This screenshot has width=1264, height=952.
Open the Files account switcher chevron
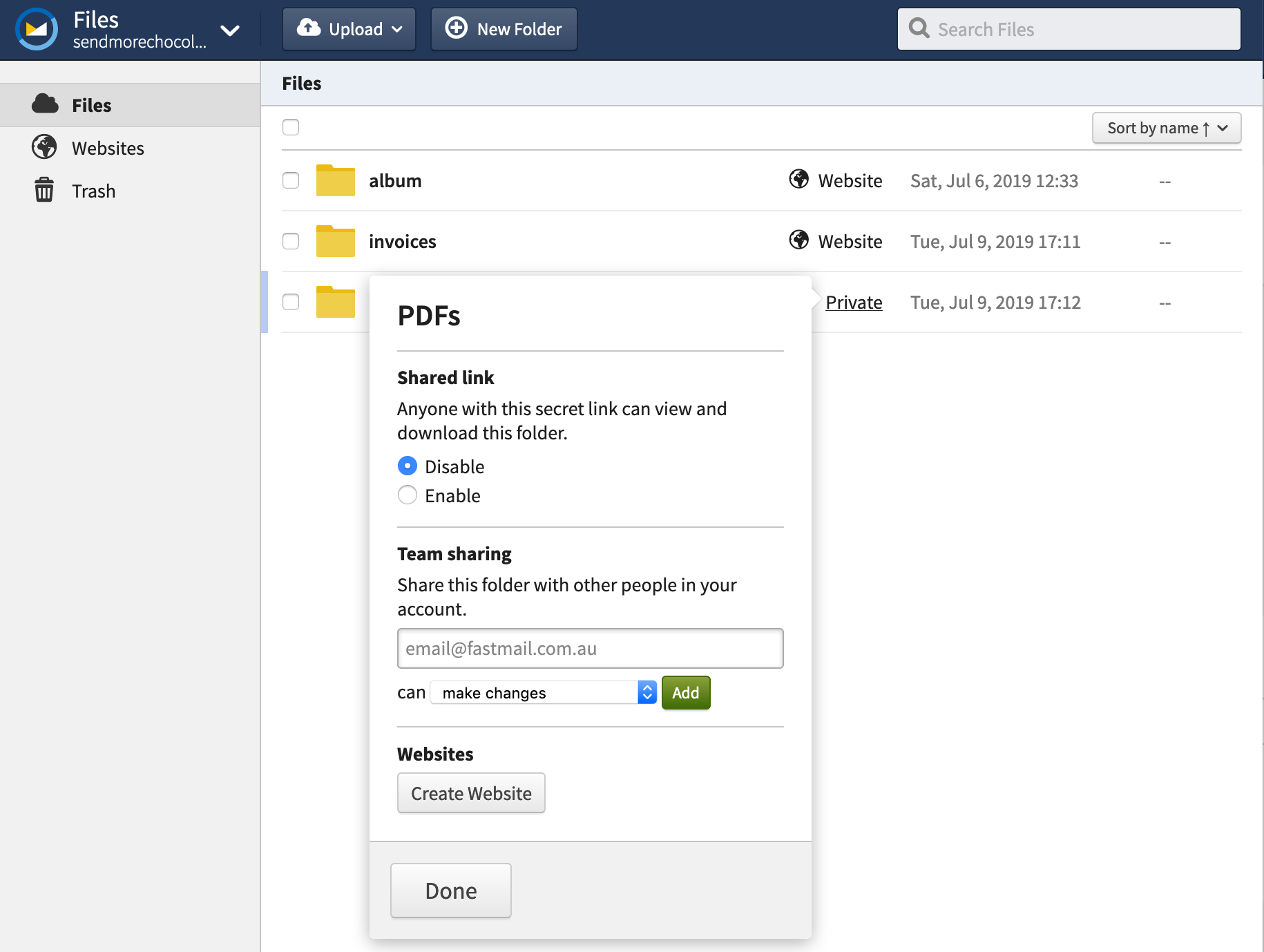[x=230, y=30]
